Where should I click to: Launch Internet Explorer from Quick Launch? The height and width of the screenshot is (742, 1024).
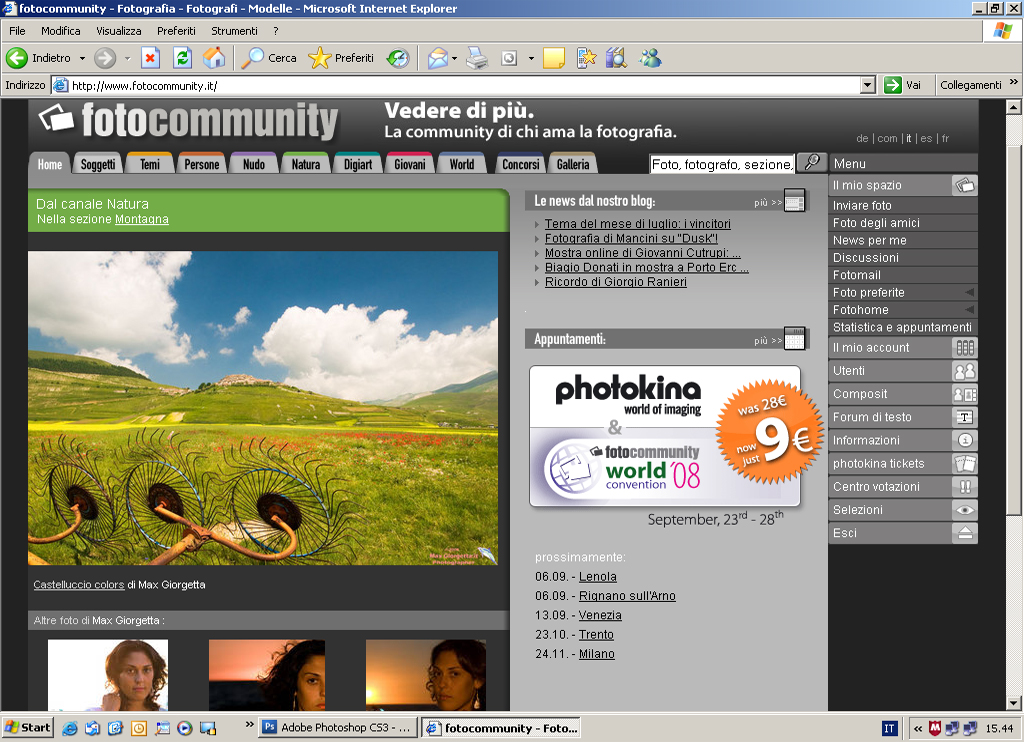(70, 728)
